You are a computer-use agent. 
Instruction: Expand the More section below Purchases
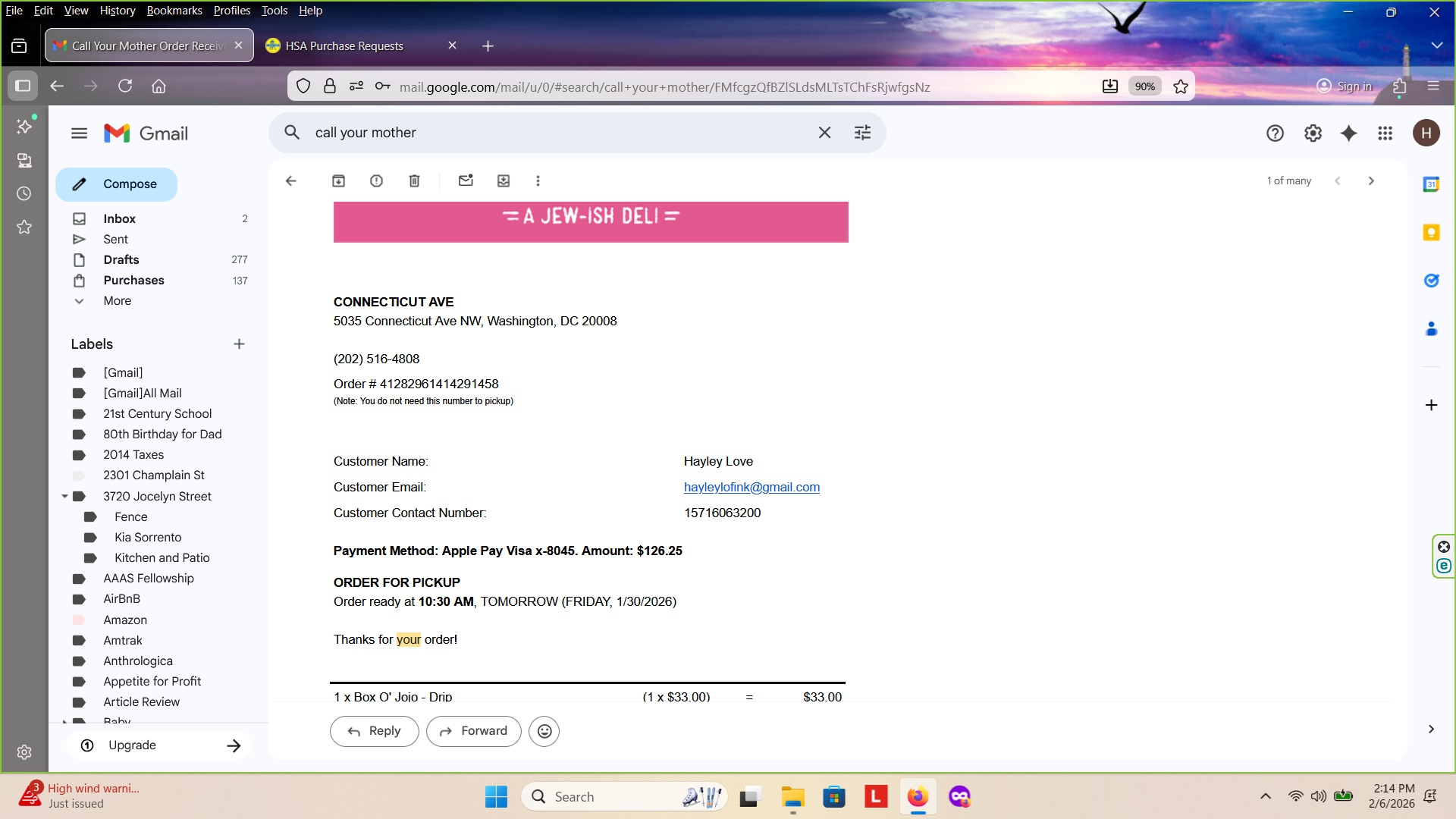pyautogui.click(x=117, y=301)
